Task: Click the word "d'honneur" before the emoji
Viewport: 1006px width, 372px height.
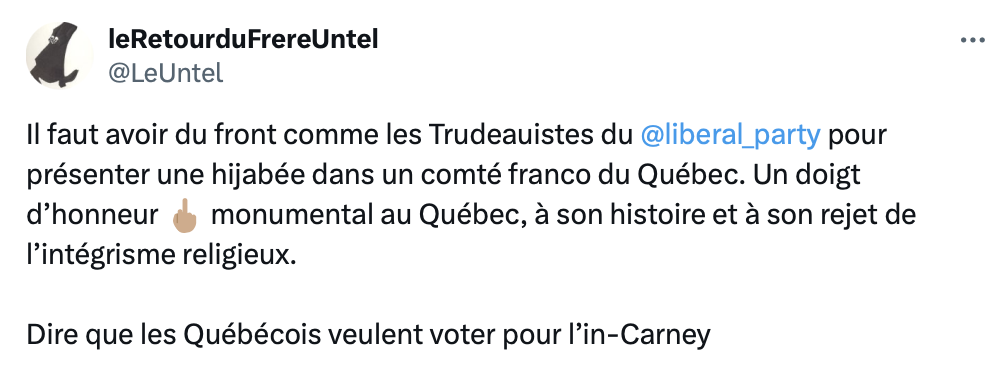Action: tap(92, 216)
